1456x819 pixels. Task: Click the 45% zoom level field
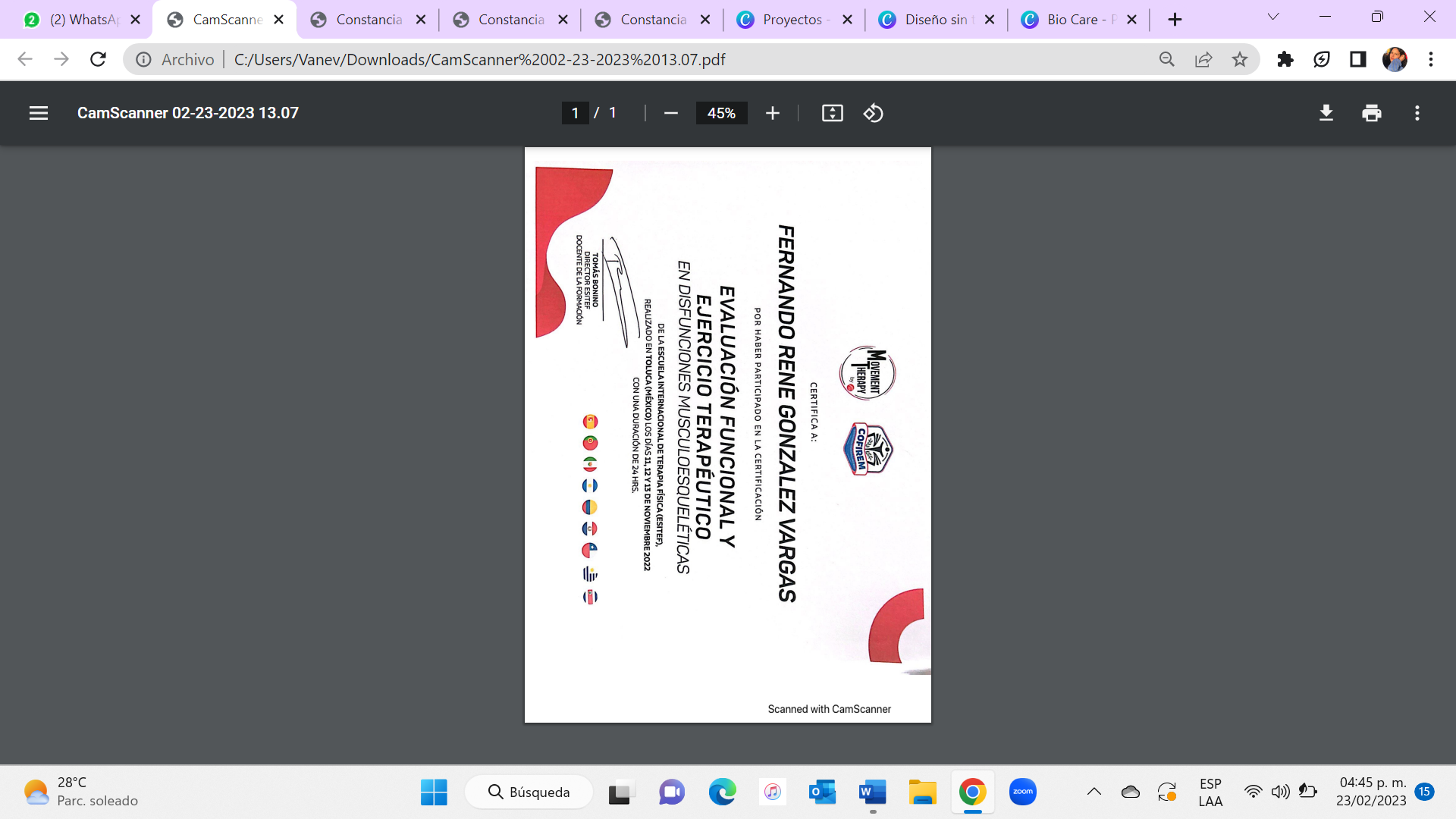(x=721, y=113)
